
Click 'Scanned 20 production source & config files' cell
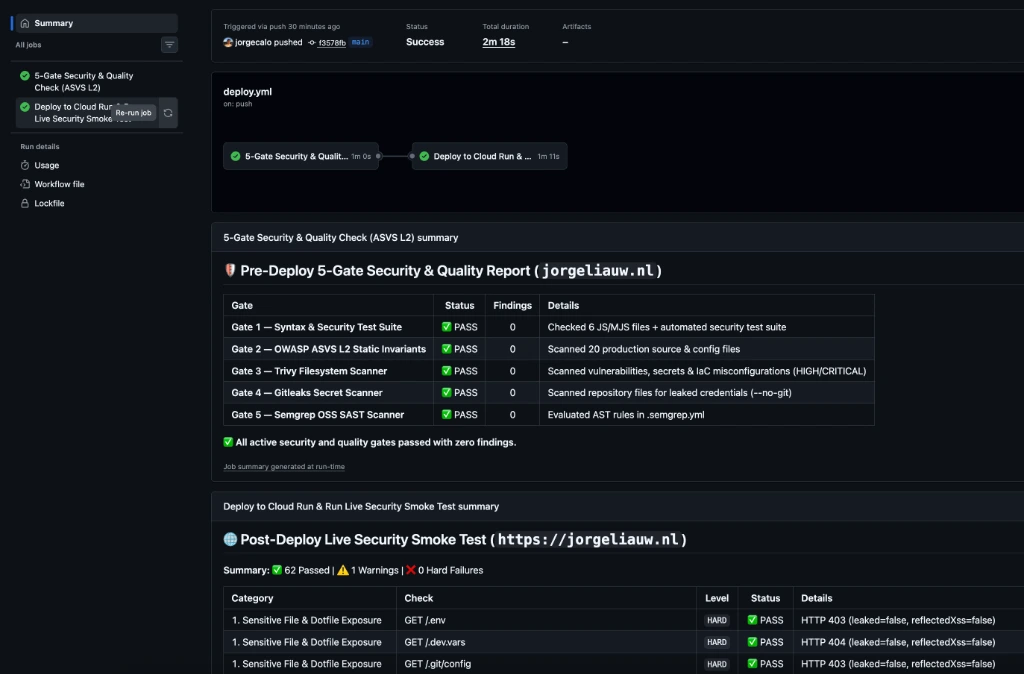tap(707, 349)
